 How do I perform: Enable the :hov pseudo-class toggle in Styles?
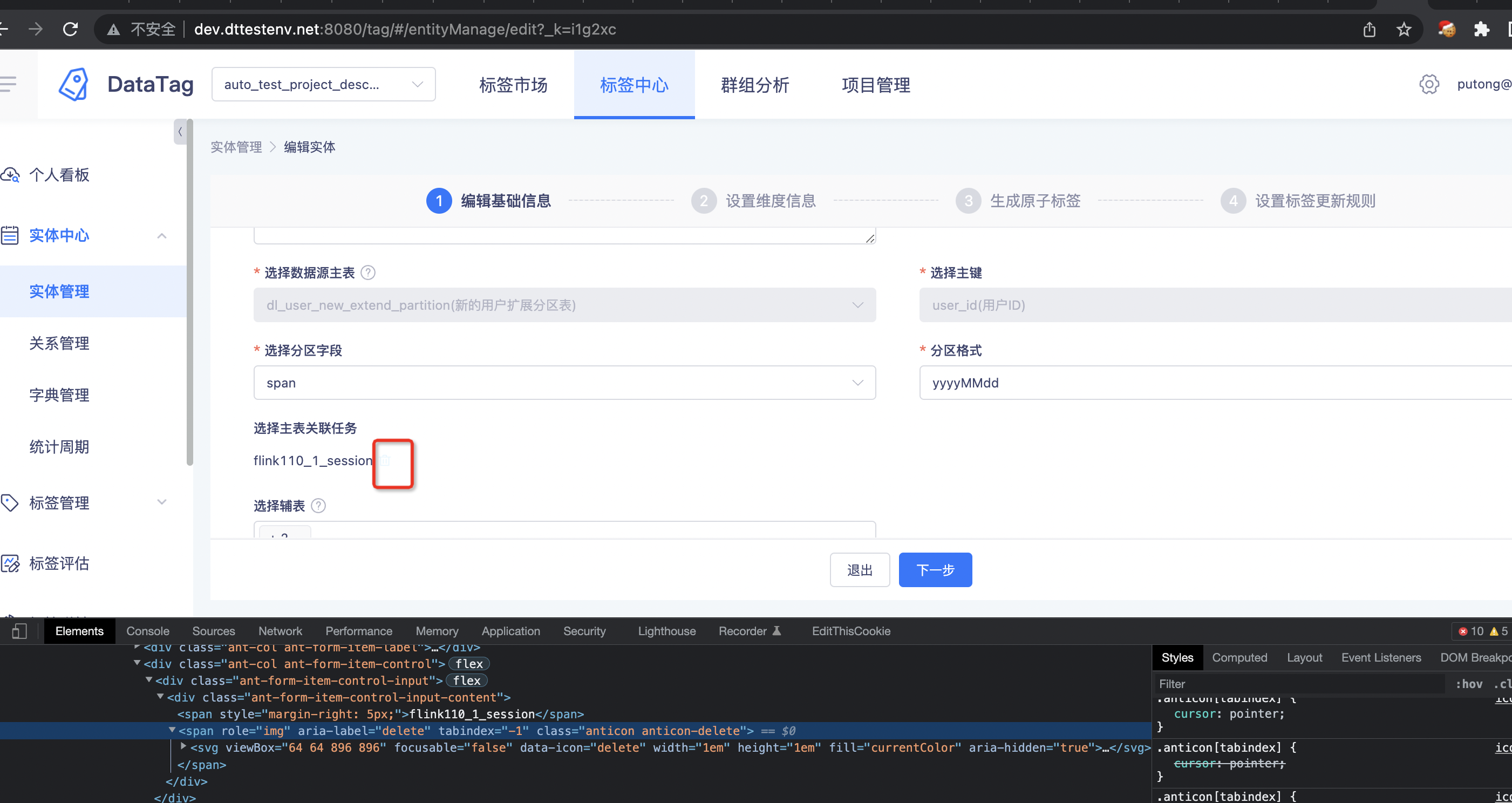(1469, 683)
